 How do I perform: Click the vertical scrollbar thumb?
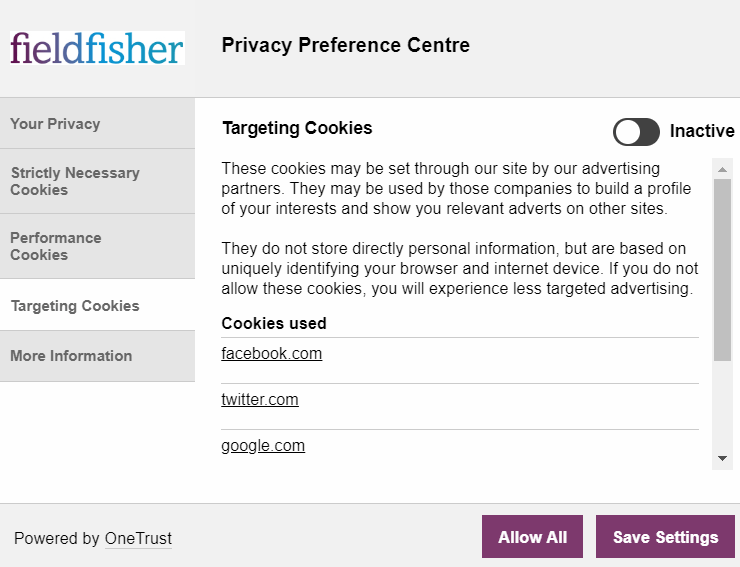coord(722,270)
